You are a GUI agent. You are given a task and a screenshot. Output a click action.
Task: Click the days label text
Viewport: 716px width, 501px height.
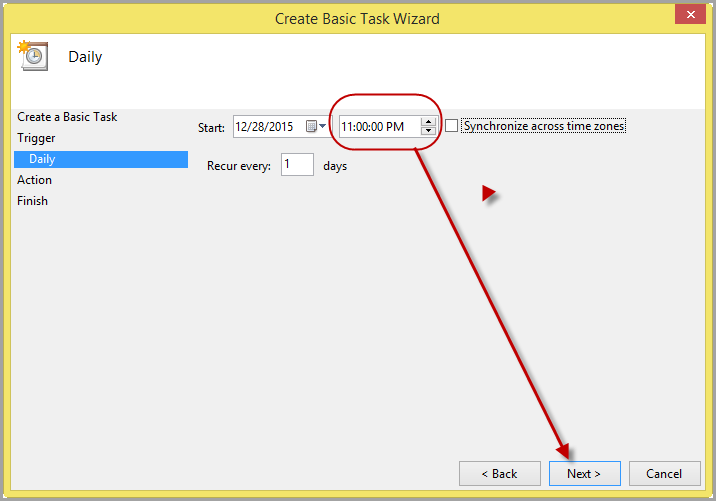335,166
